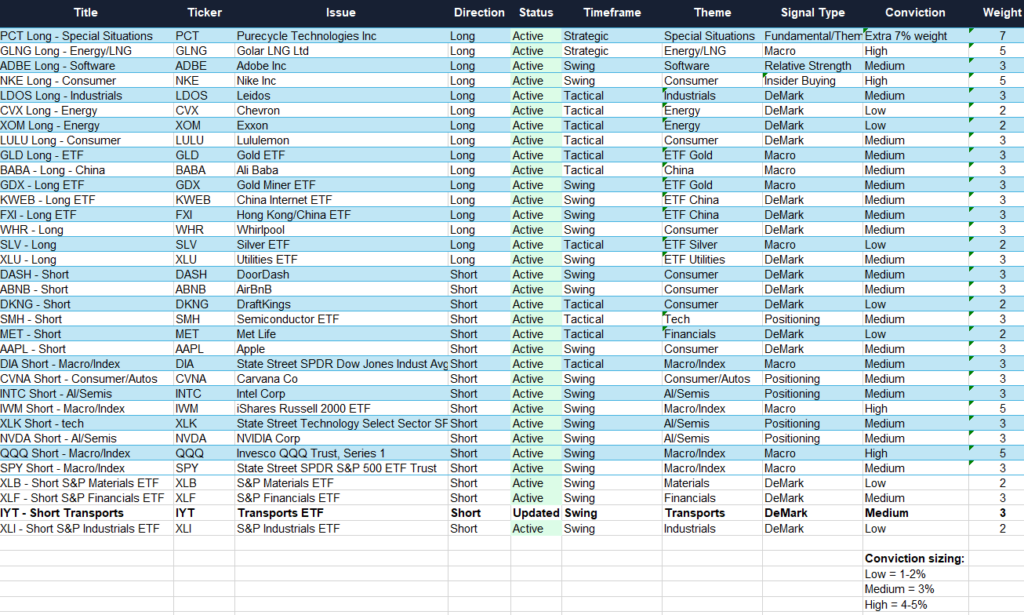Viewport: 1024px width, 615px height.
Task: Select the 'Chevron' issue cell
Action: pos(341,111)
